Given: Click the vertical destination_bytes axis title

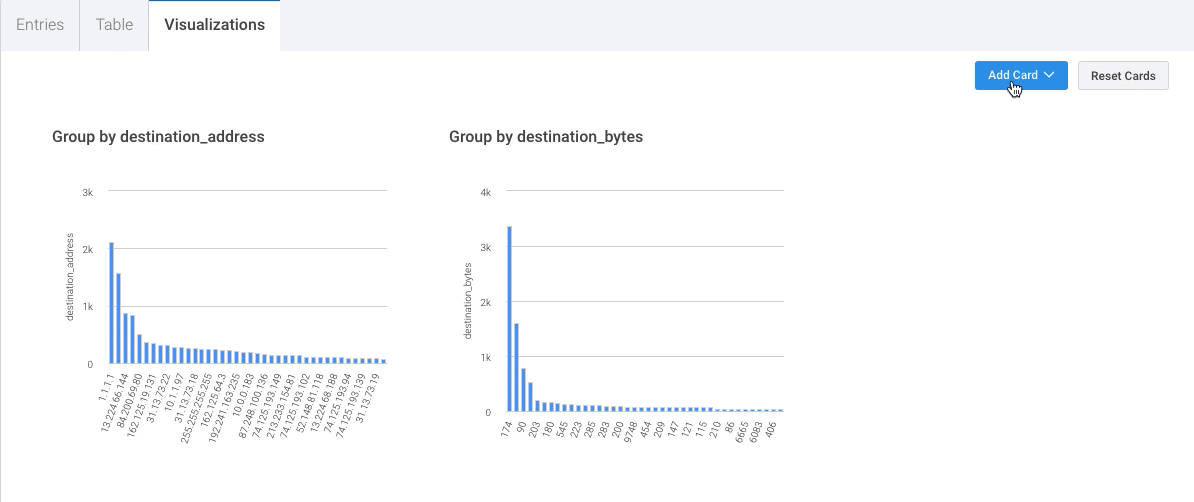Looking at the screenshot, I should click(x=468, y=301).
